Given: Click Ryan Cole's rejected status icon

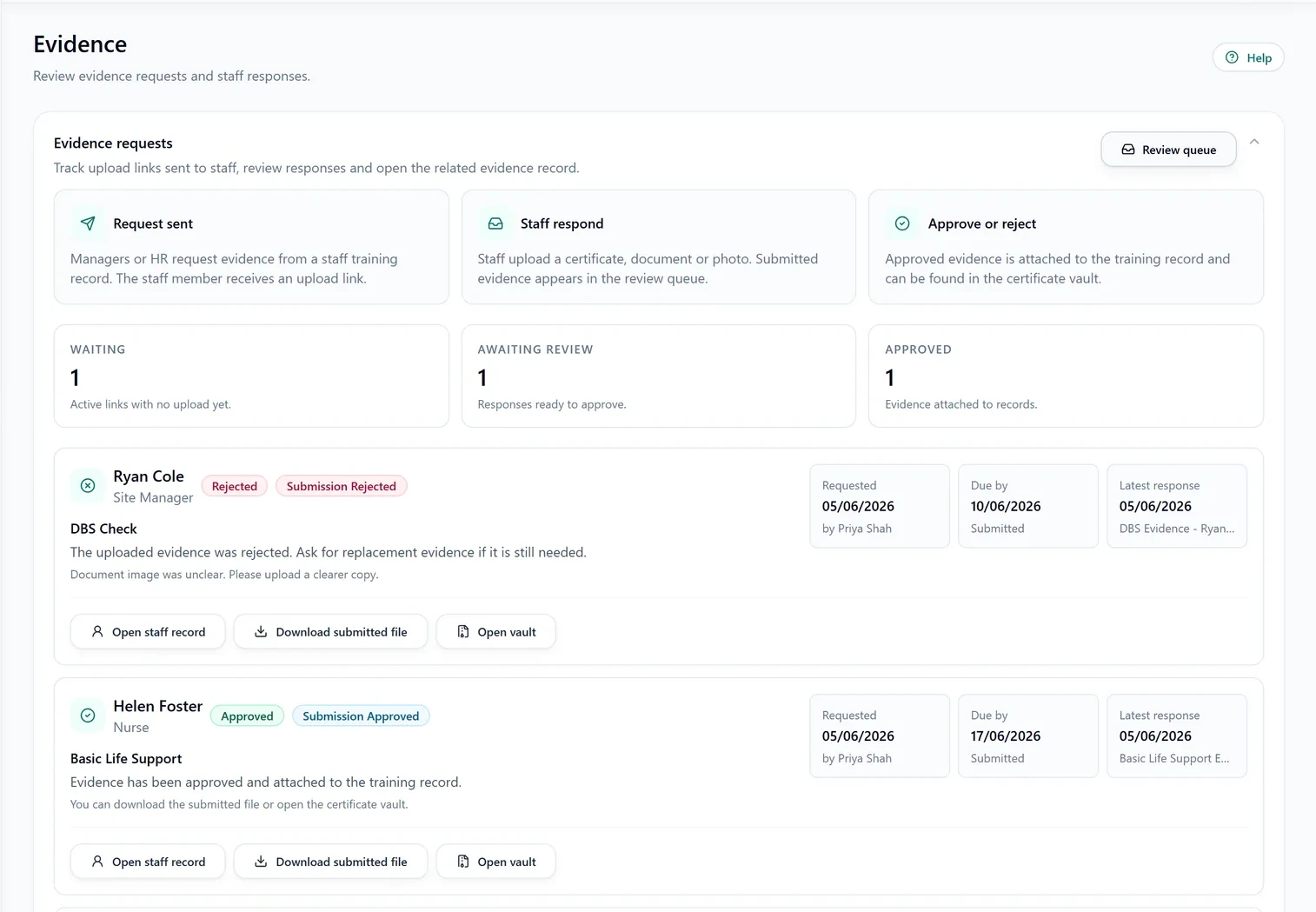Looking at the screenshot, I should point(88,486).
